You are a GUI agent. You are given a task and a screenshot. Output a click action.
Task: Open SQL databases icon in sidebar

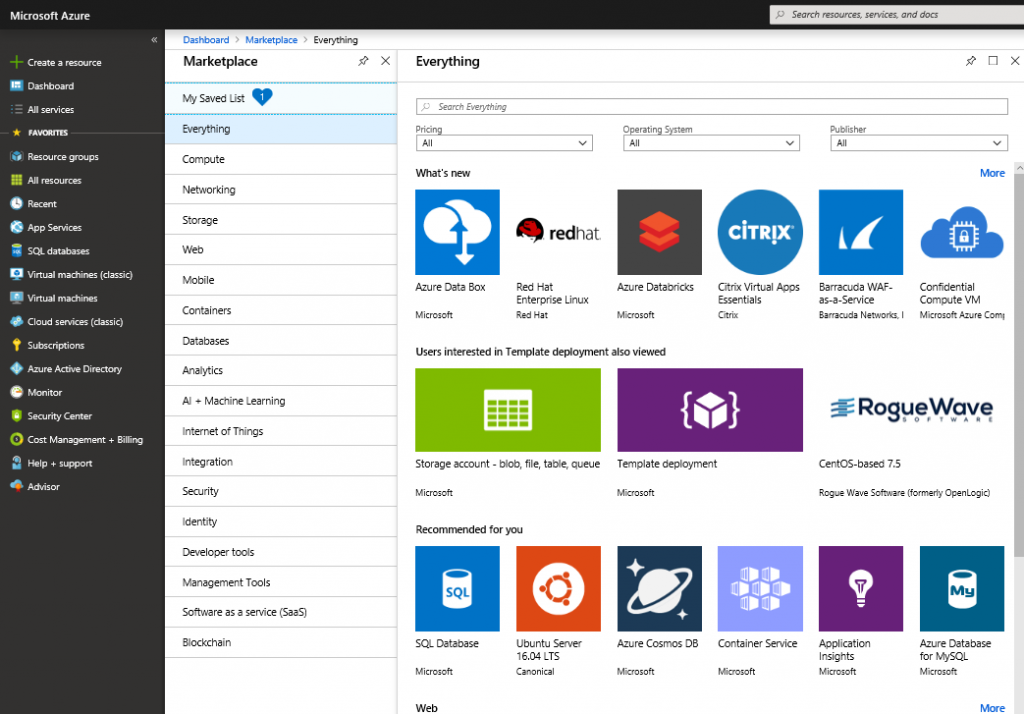tap(16, 250)
